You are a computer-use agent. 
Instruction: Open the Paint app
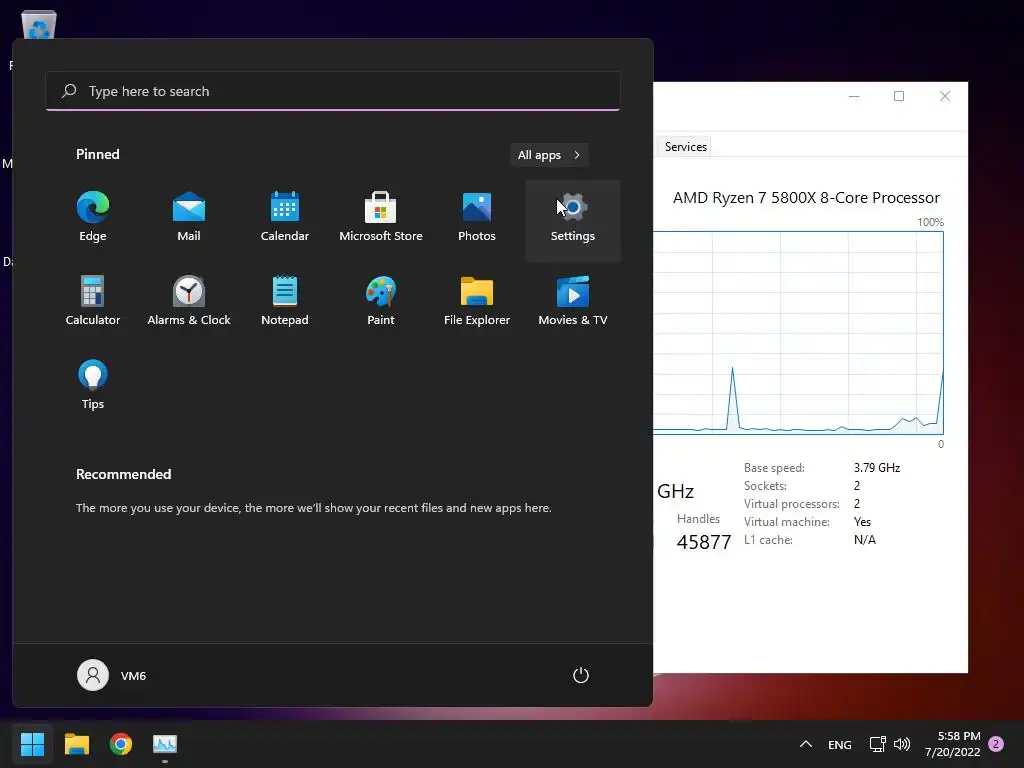381,301
